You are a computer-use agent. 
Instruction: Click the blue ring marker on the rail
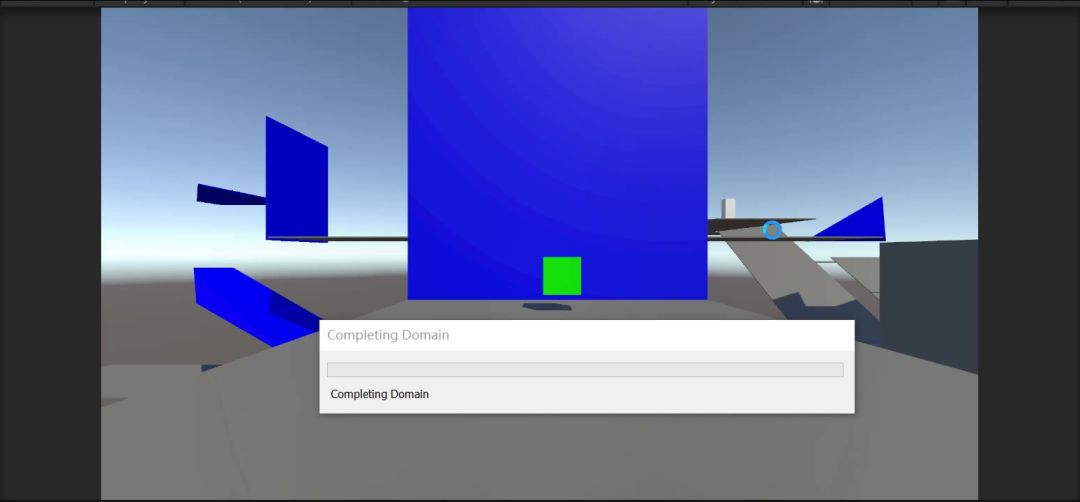[772, 230]
